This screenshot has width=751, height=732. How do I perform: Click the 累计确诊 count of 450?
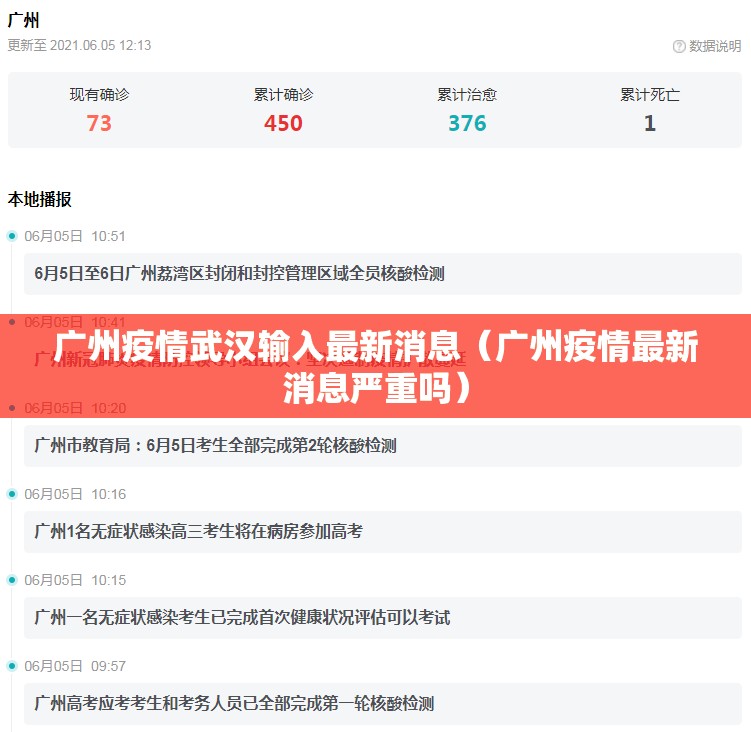point(283,123)
